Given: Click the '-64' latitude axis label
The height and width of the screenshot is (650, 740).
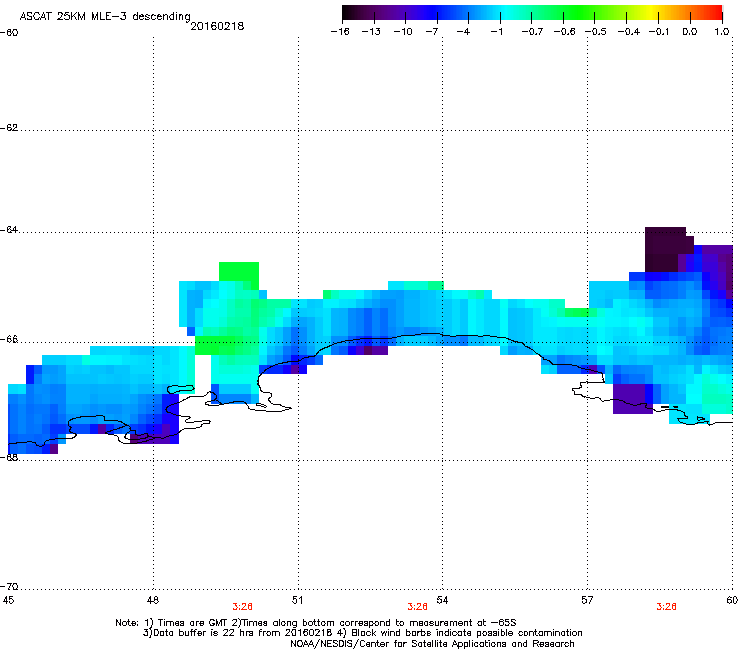Looking at the screenshot, I should pos(9,230).
